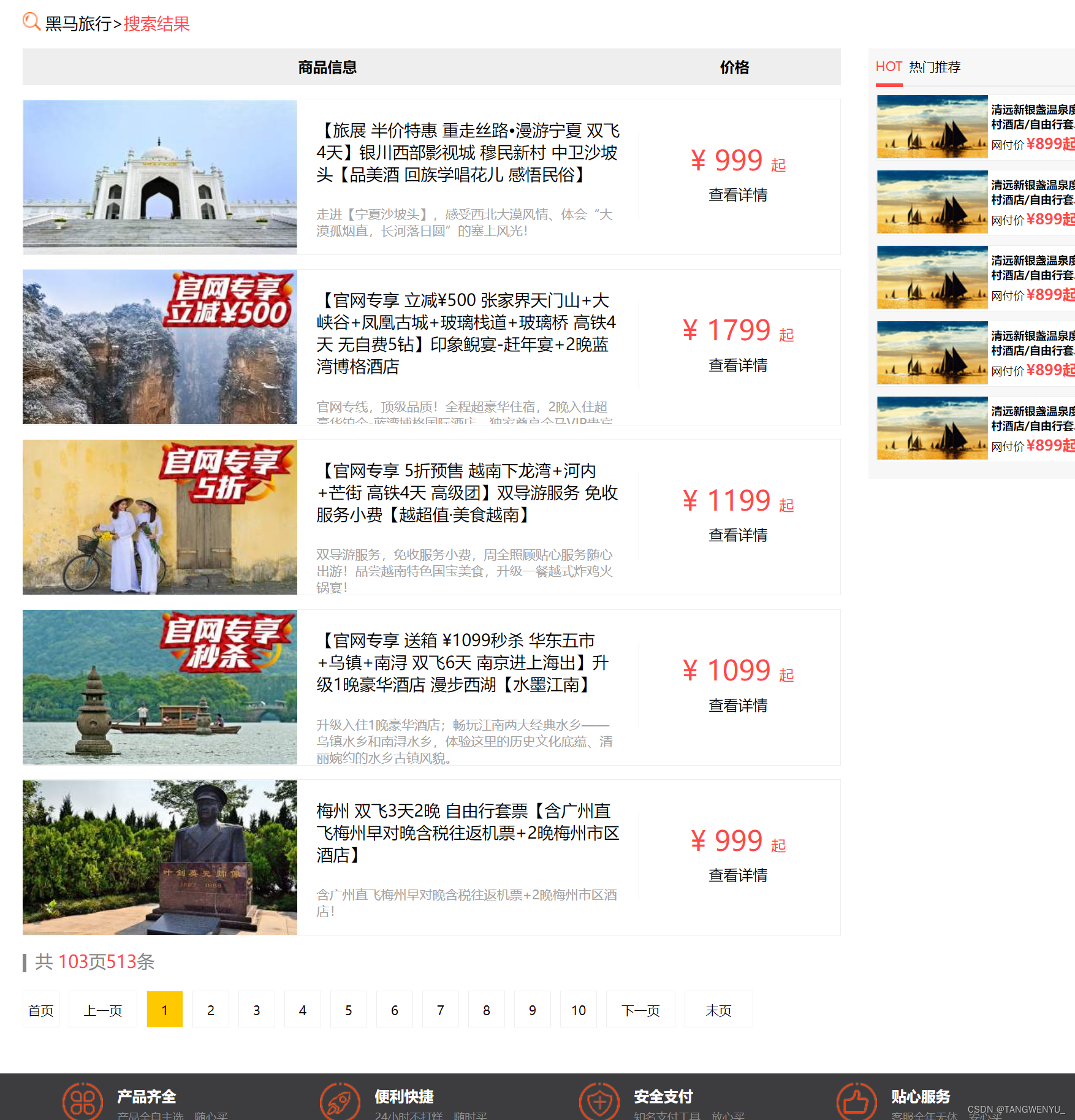View details for the 华东五市 1099 tour
Viewport: 1075px width, 1120px height.
pos(738,706)
